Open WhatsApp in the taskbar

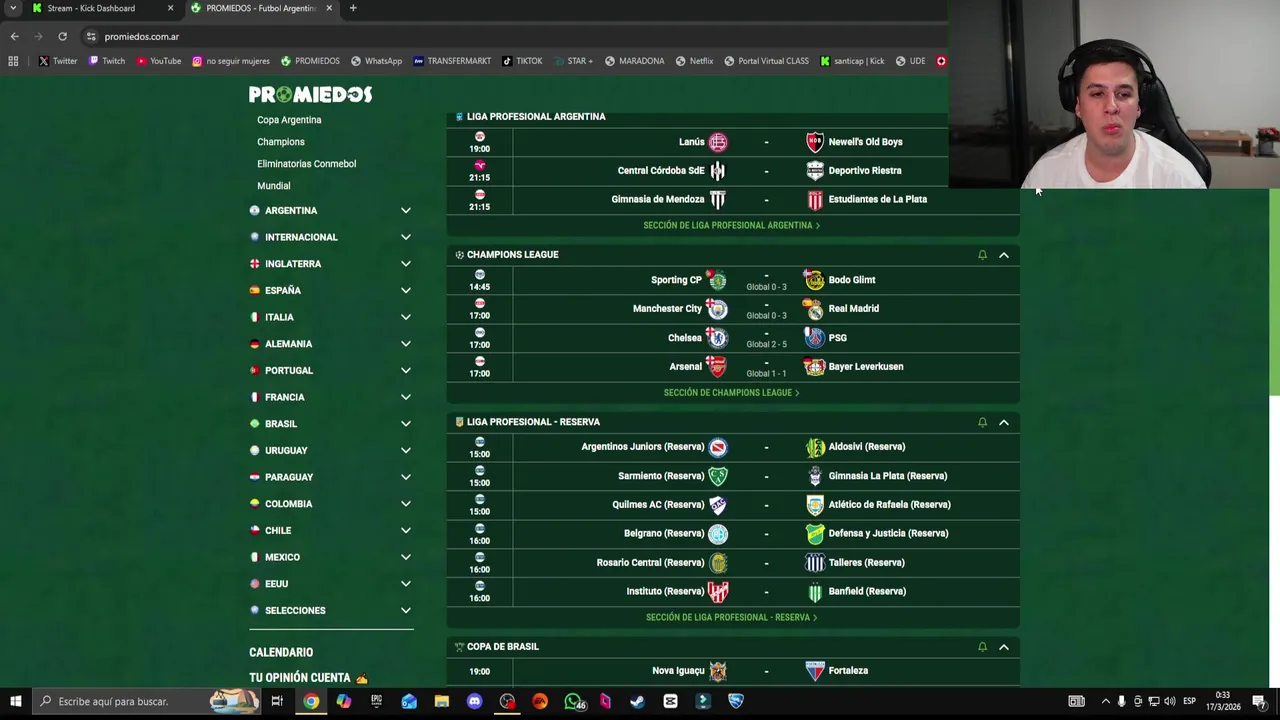(x=573, y=701)
